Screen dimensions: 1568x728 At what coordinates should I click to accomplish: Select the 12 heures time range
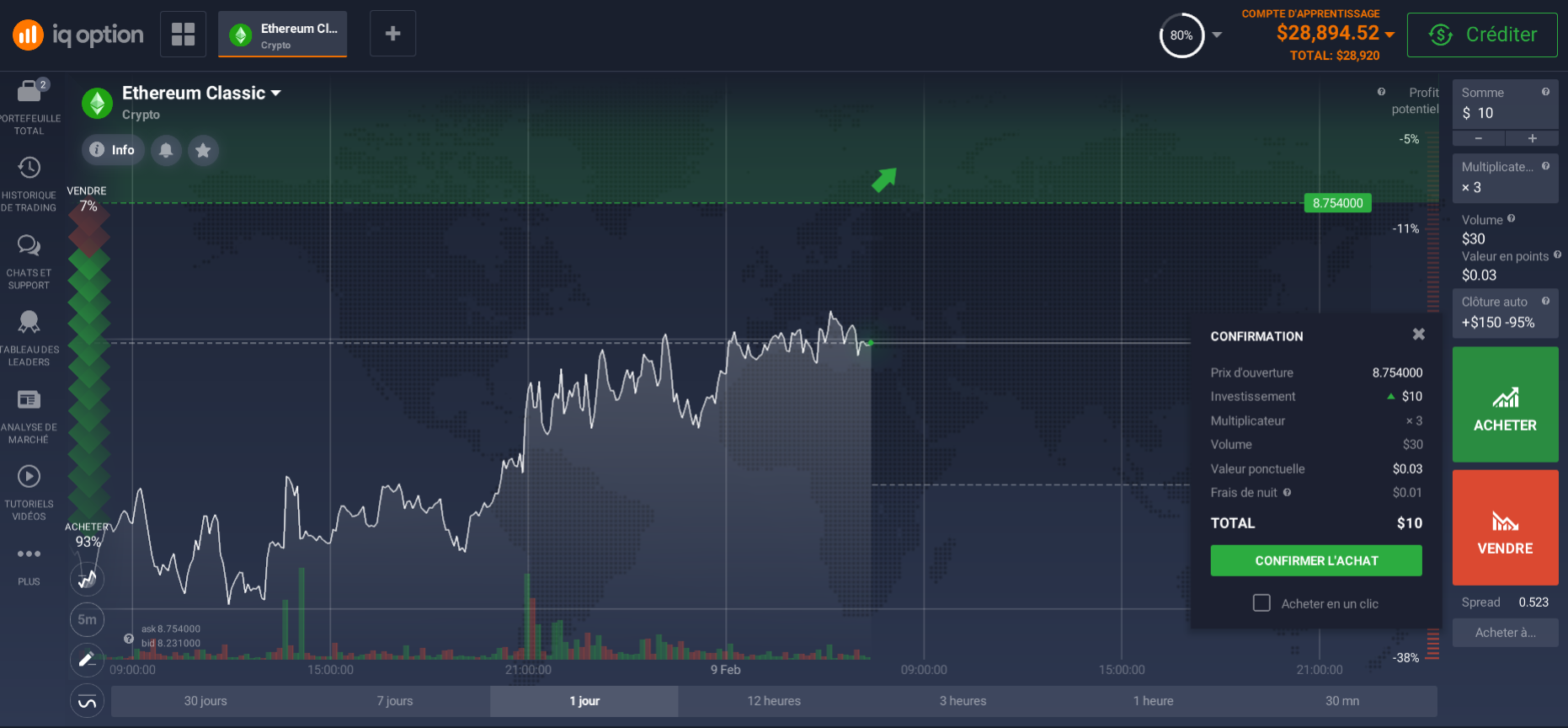[x=774, y=701]
